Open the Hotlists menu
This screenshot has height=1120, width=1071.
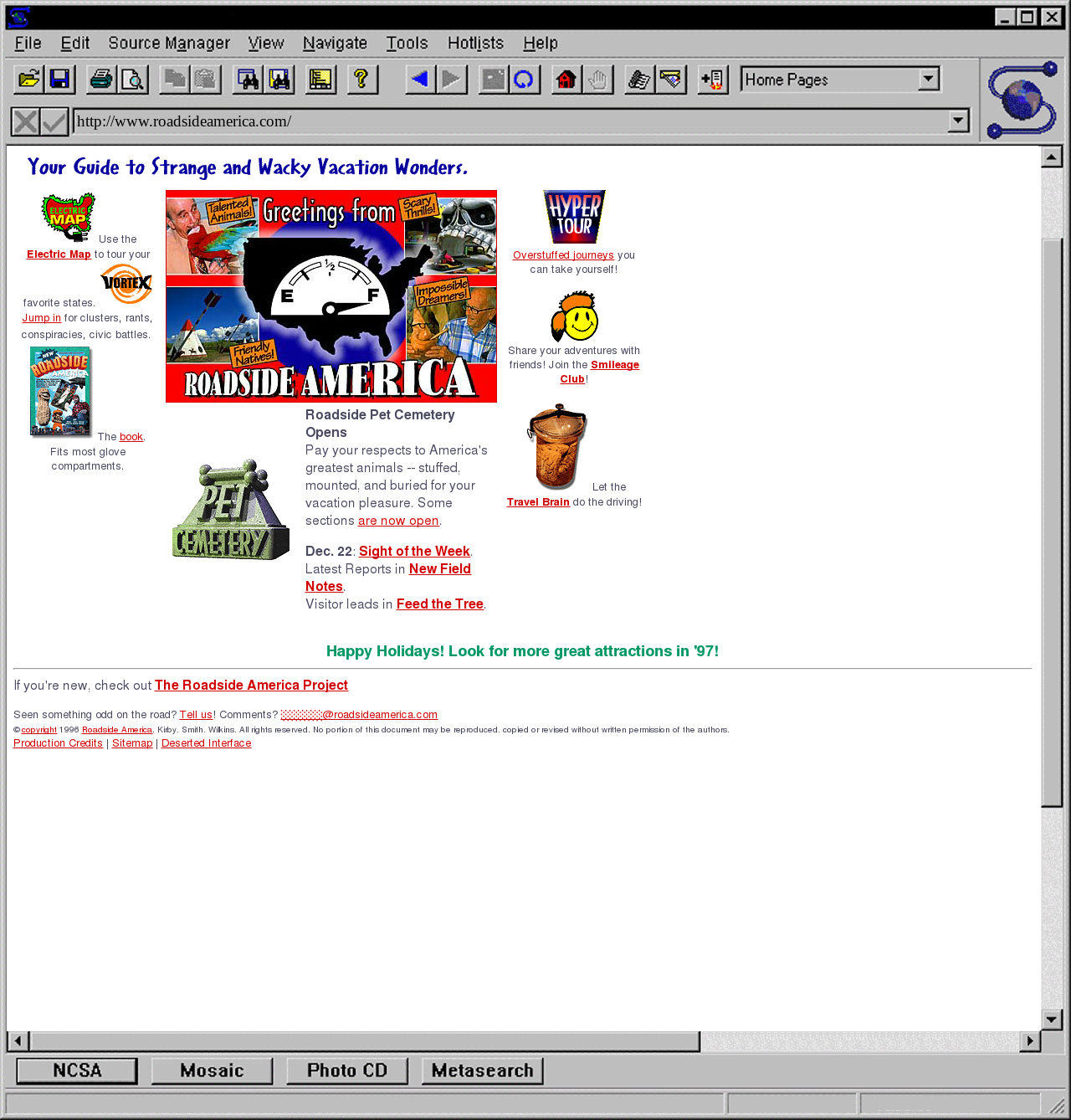click(x=475, y=43)
